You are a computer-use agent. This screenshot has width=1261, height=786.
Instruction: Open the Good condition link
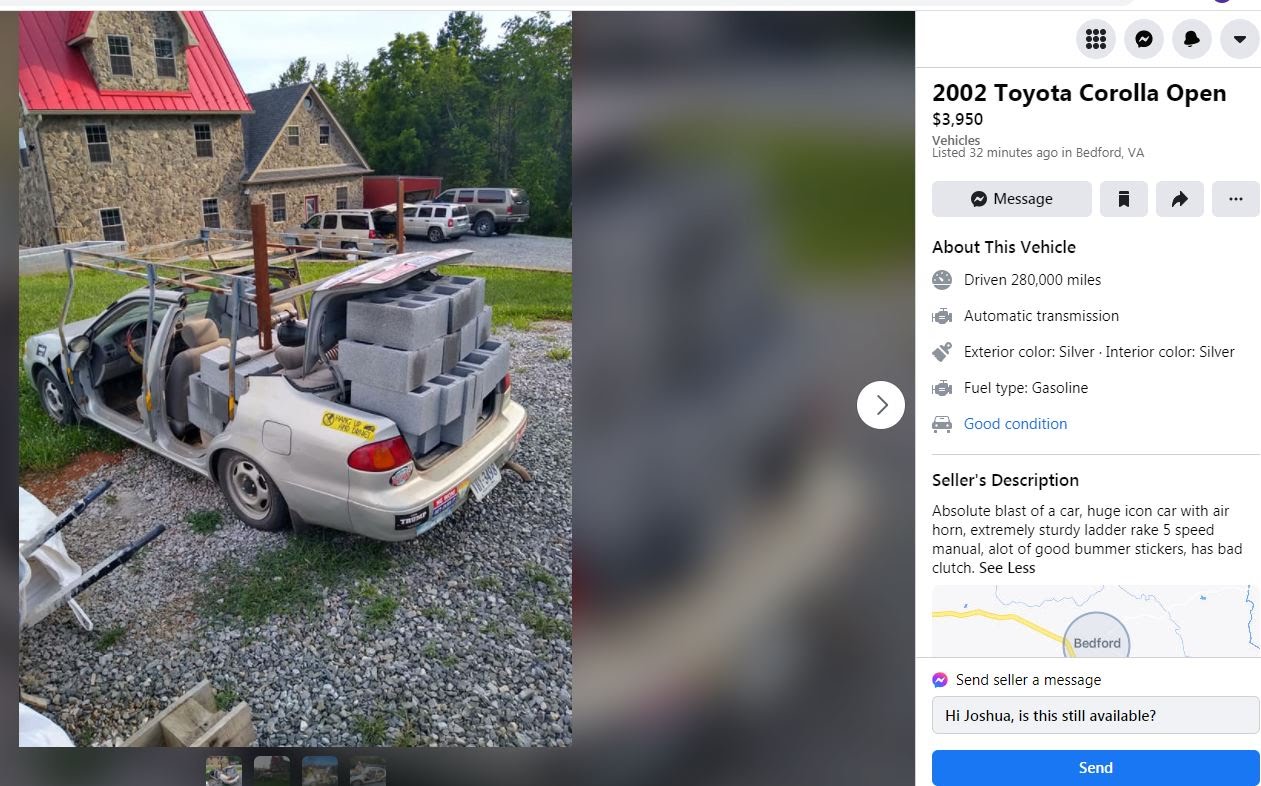point(1015,424)
